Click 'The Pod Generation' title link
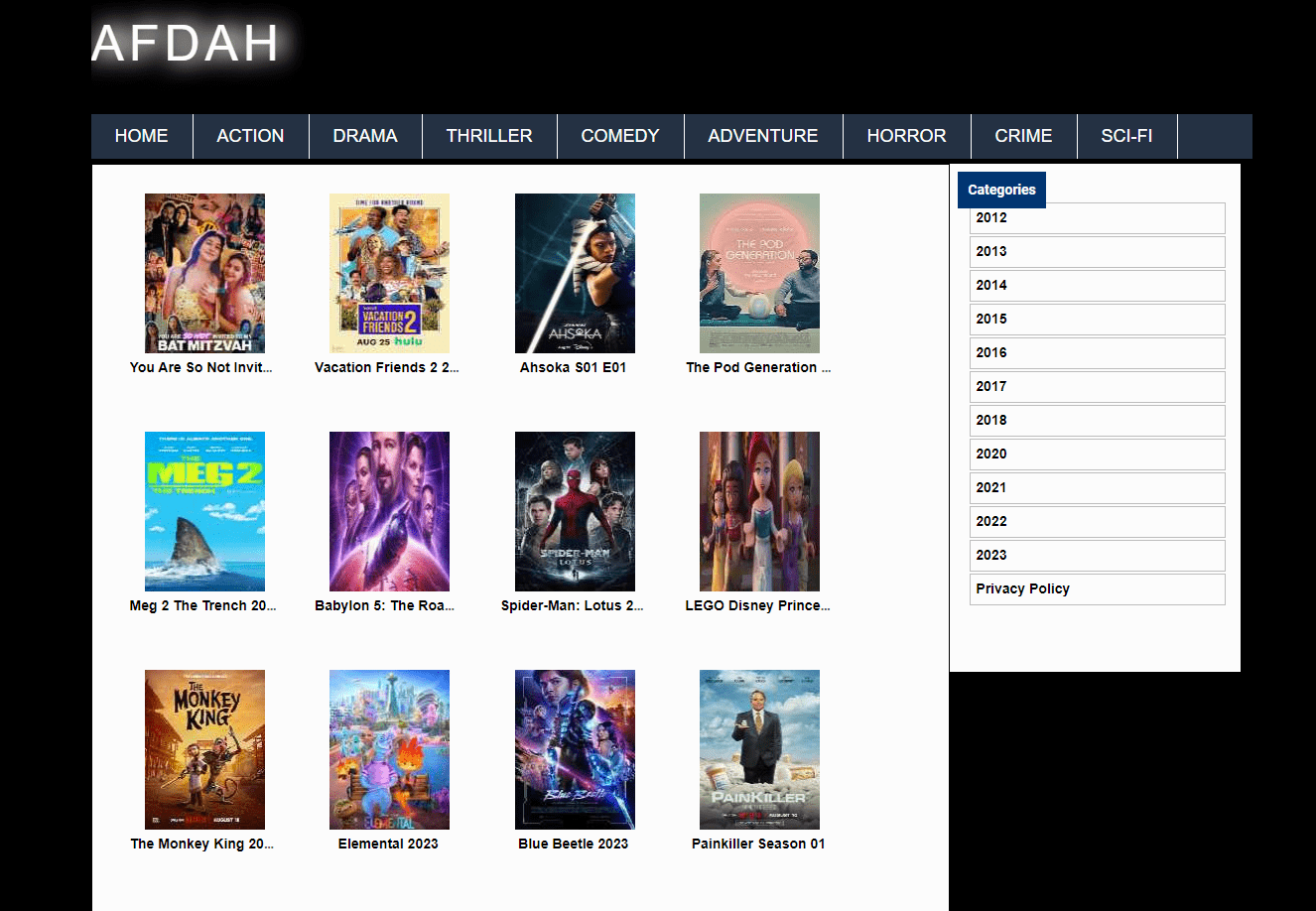The height and width of the screenshot is (911, 1316). coord(758,367)
